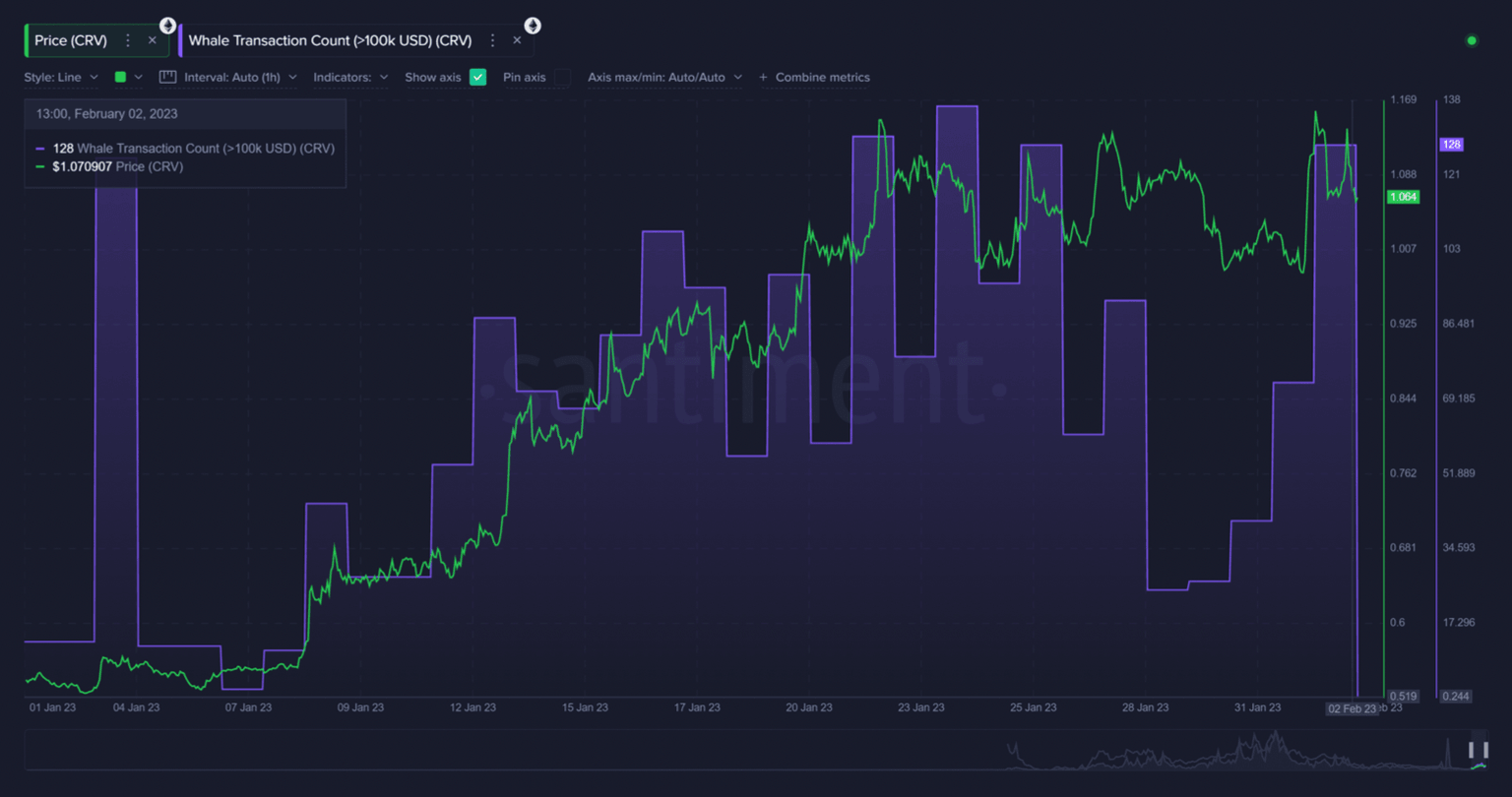Image resolution: width=1512 pixels, height=797 pixels.
Task: Uncheck the Show axis checkbox
Action: 477,77
